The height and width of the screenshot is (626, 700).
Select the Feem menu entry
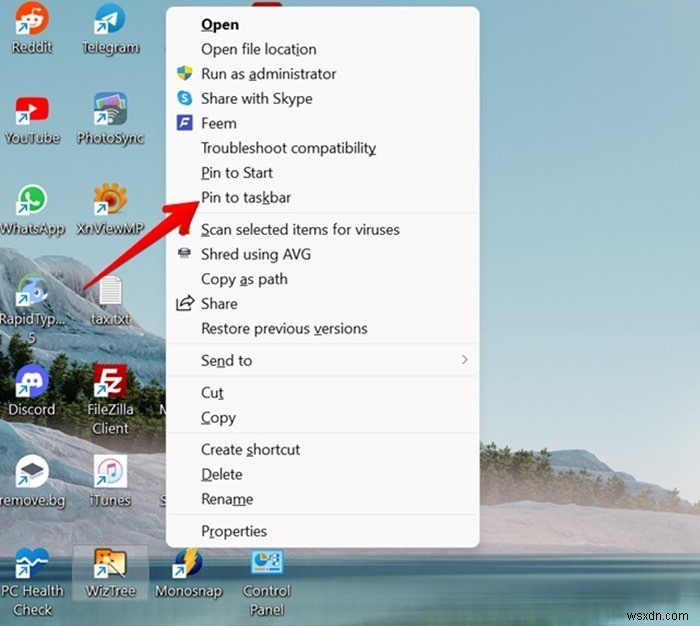pyautogui.click(x=323, y=123)
